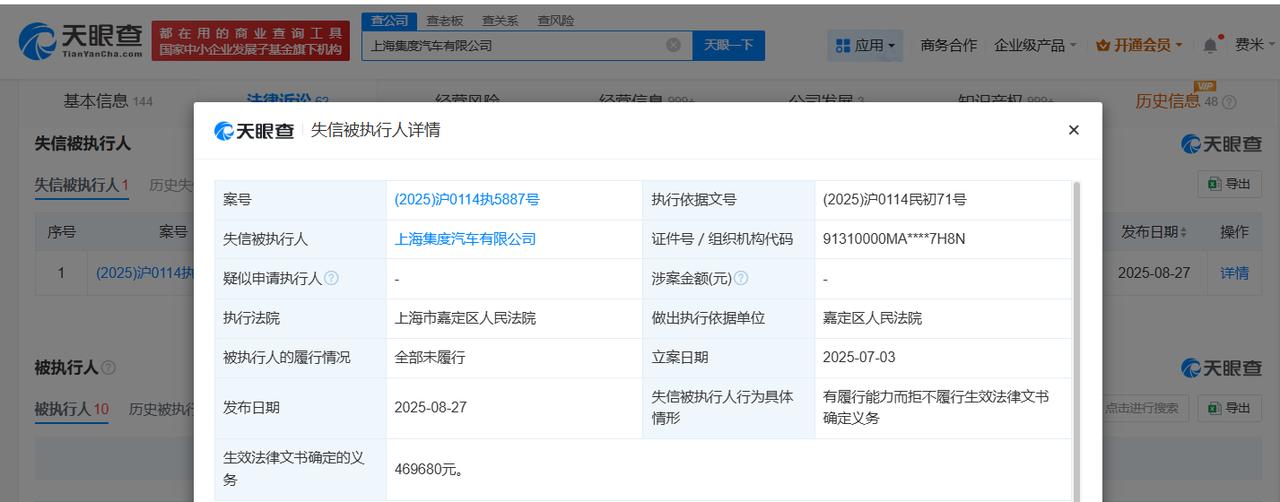Open the 历史信息 tab

coord(1167,101)
